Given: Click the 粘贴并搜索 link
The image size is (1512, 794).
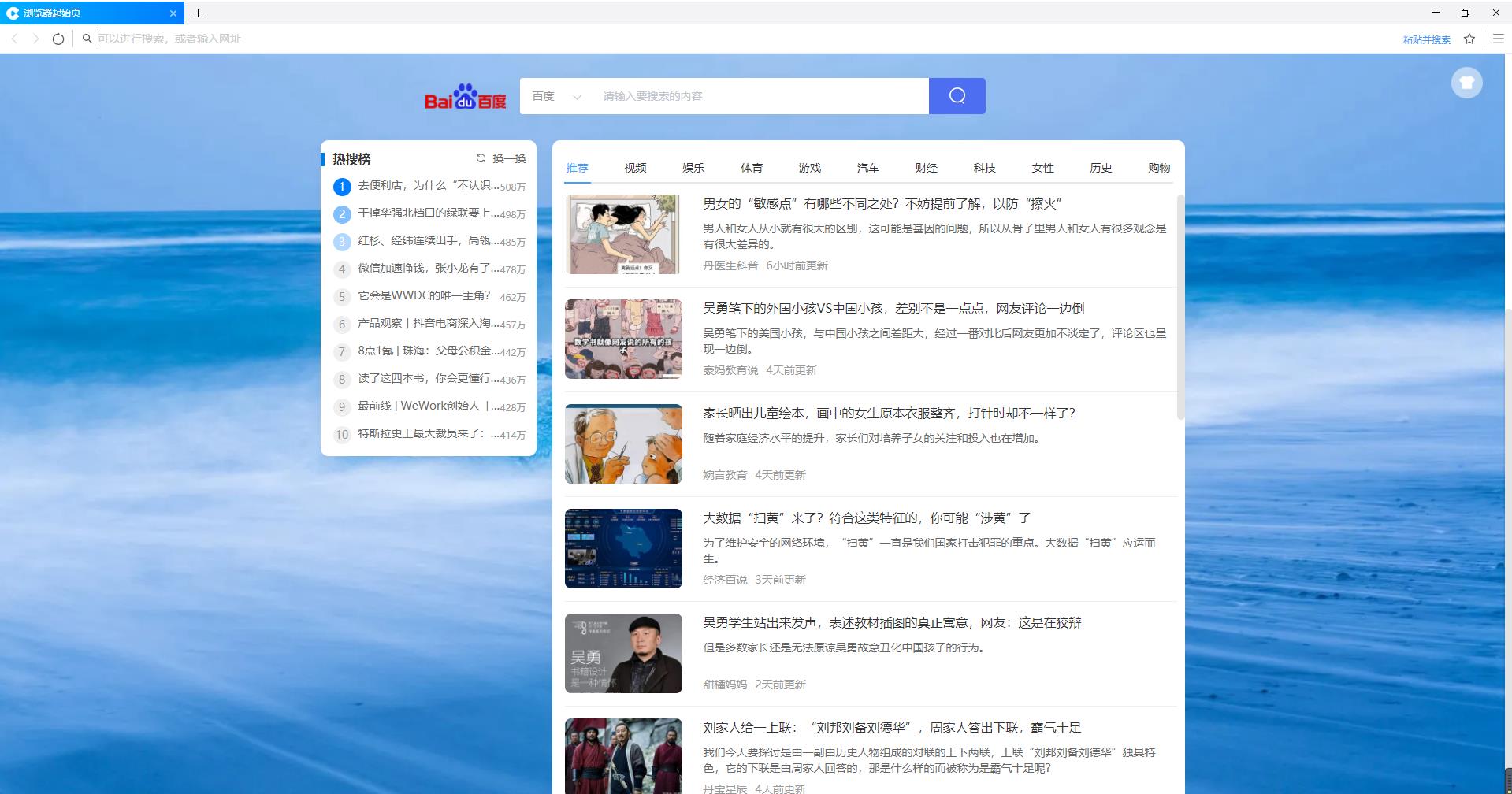Looking at the screenshot, I should tap(1426, 39).
